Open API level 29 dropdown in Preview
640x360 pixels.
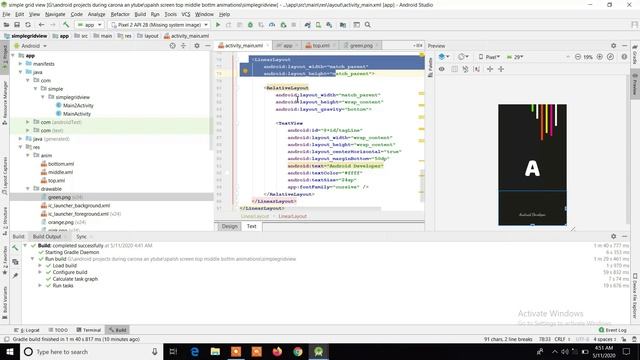[x=515, y=57]
